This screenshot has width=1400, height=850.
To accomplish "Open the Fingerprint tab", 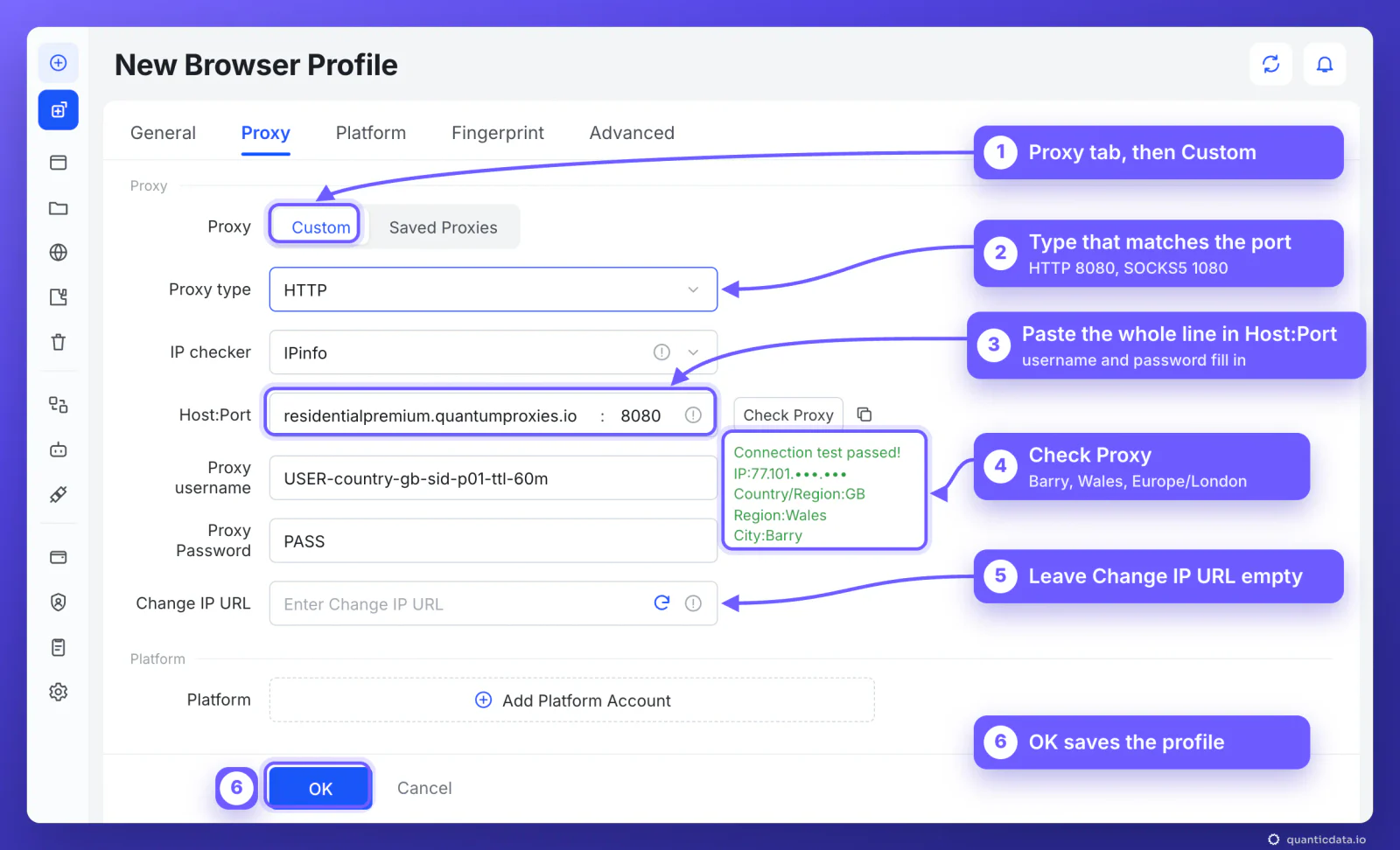I will [498, 133].
